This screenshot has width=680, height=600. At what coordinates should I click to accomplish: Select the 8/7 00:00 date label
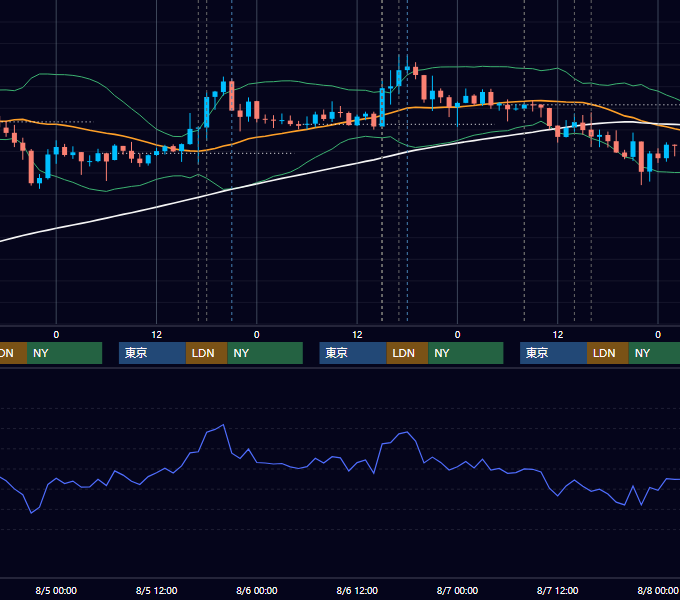pyautogui.click(x=457, y=590)
